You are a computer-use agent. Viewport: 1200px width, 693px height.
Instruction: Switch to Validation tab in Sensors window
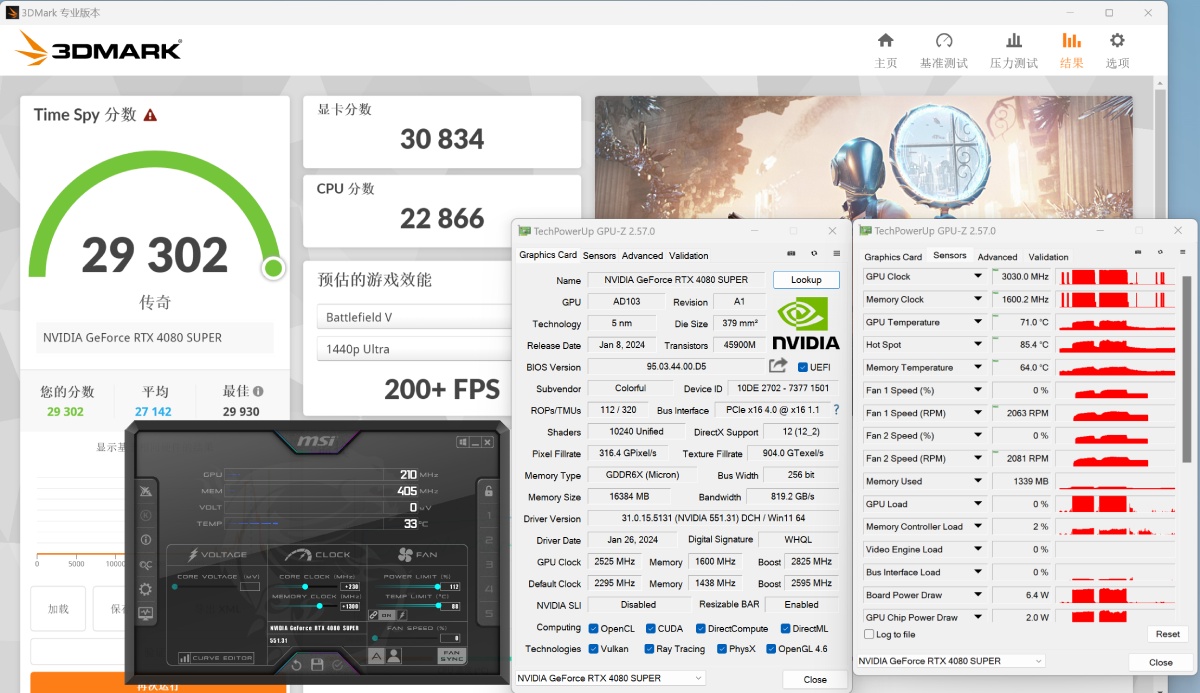(1048, 257)
